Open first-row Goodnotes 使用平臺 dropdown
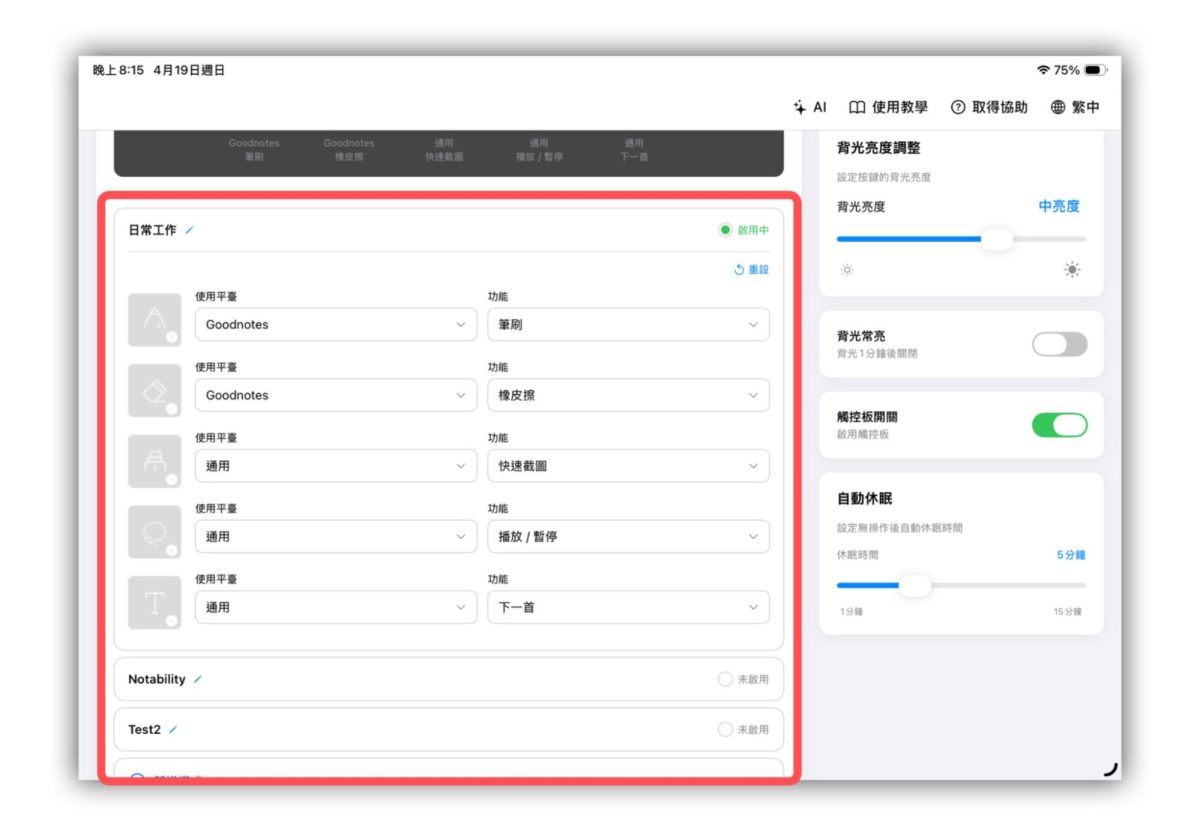 pyautogui.click(x=336, y=324)
